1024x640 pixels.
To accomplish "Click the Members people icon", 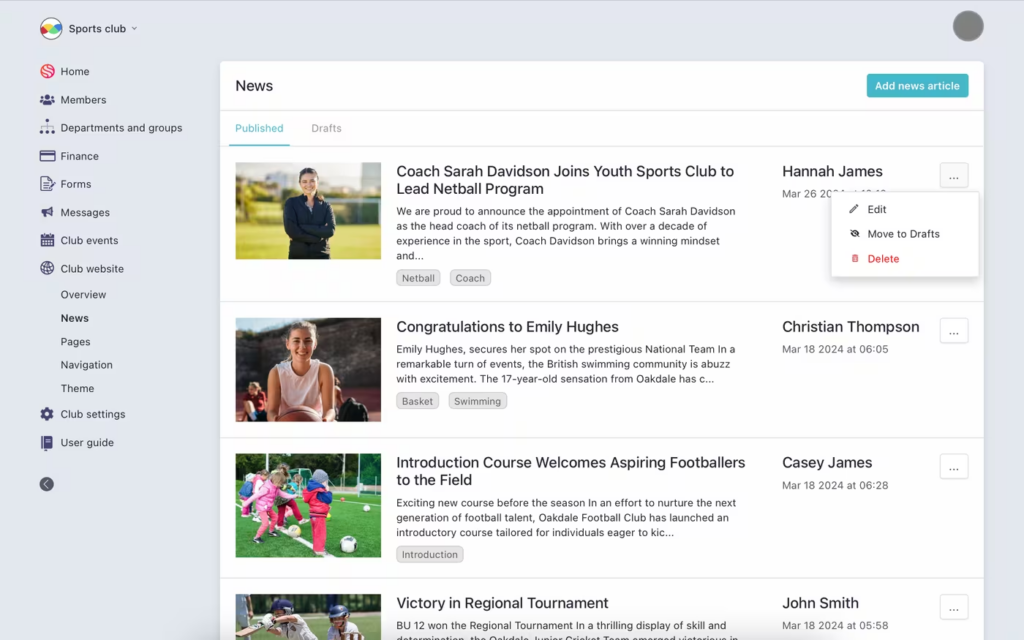I will [x=47, y=100].
